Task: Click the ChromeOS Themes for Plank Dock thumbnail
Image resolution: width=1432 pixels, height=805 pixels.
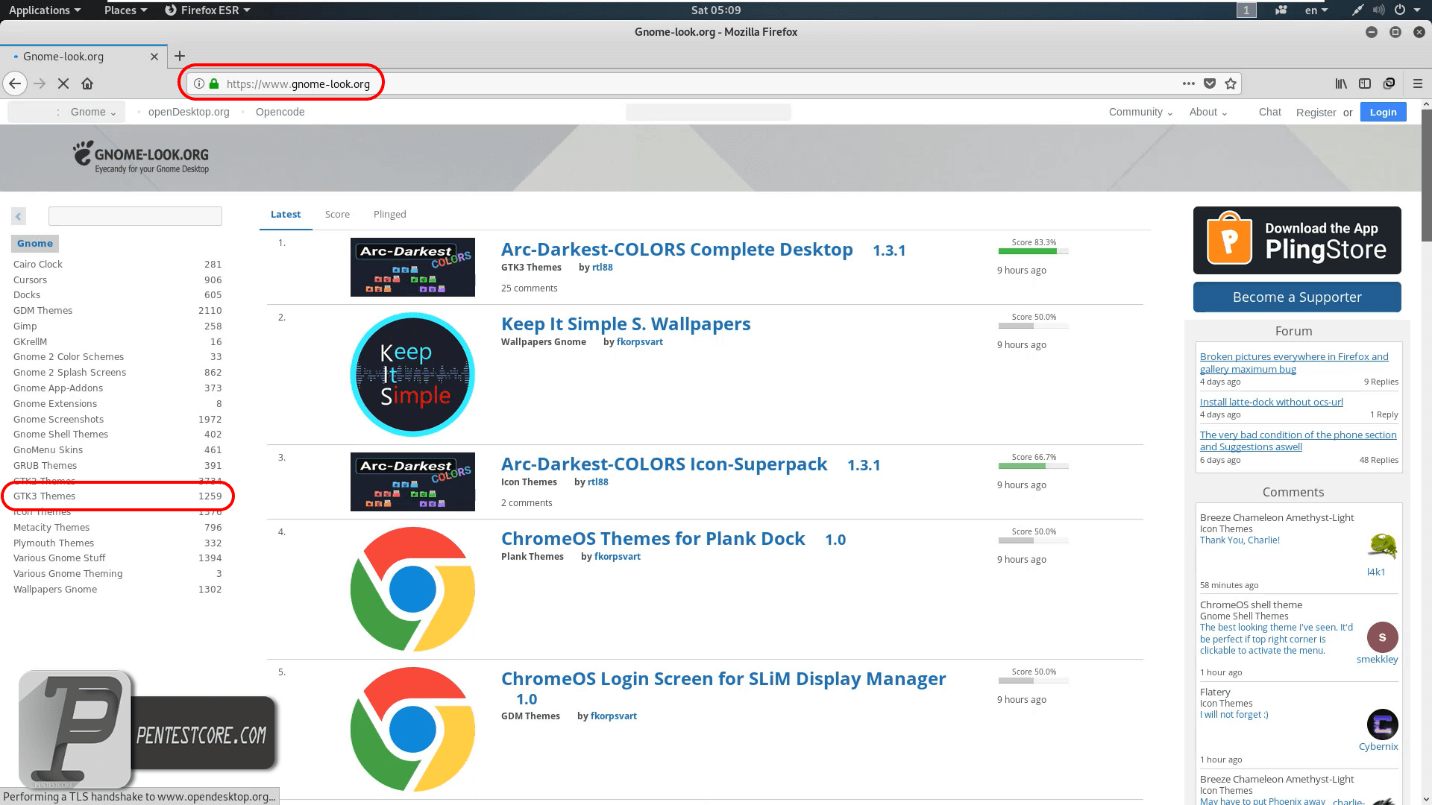Action: [x=412, y=589]
